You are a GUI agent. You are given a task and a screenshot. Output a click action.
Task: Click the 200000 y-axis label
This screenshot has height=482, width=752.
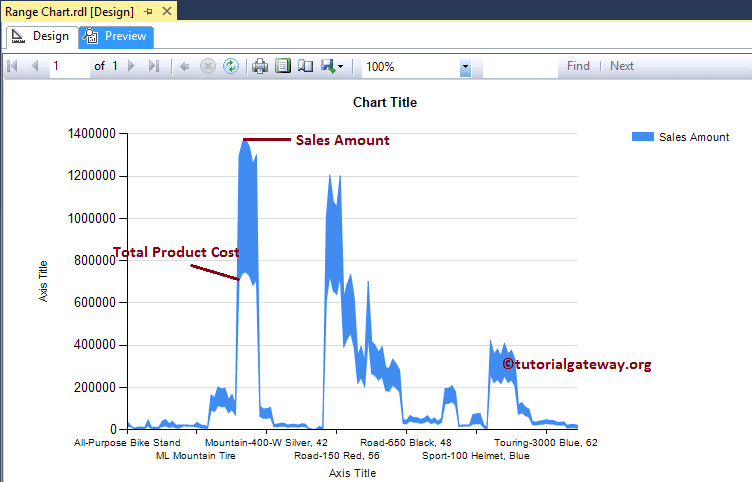[95, 387]
